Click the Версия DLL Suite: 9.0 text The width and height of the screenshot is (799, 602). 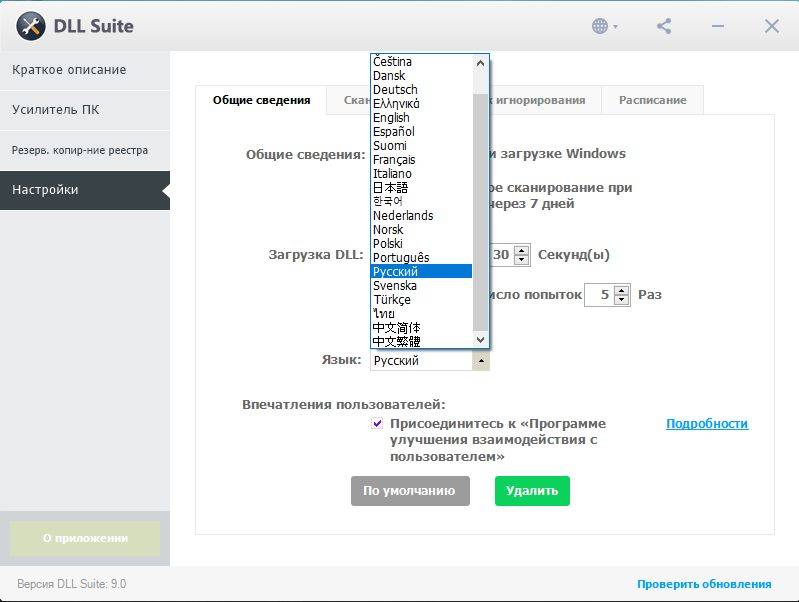pos(71,584)
